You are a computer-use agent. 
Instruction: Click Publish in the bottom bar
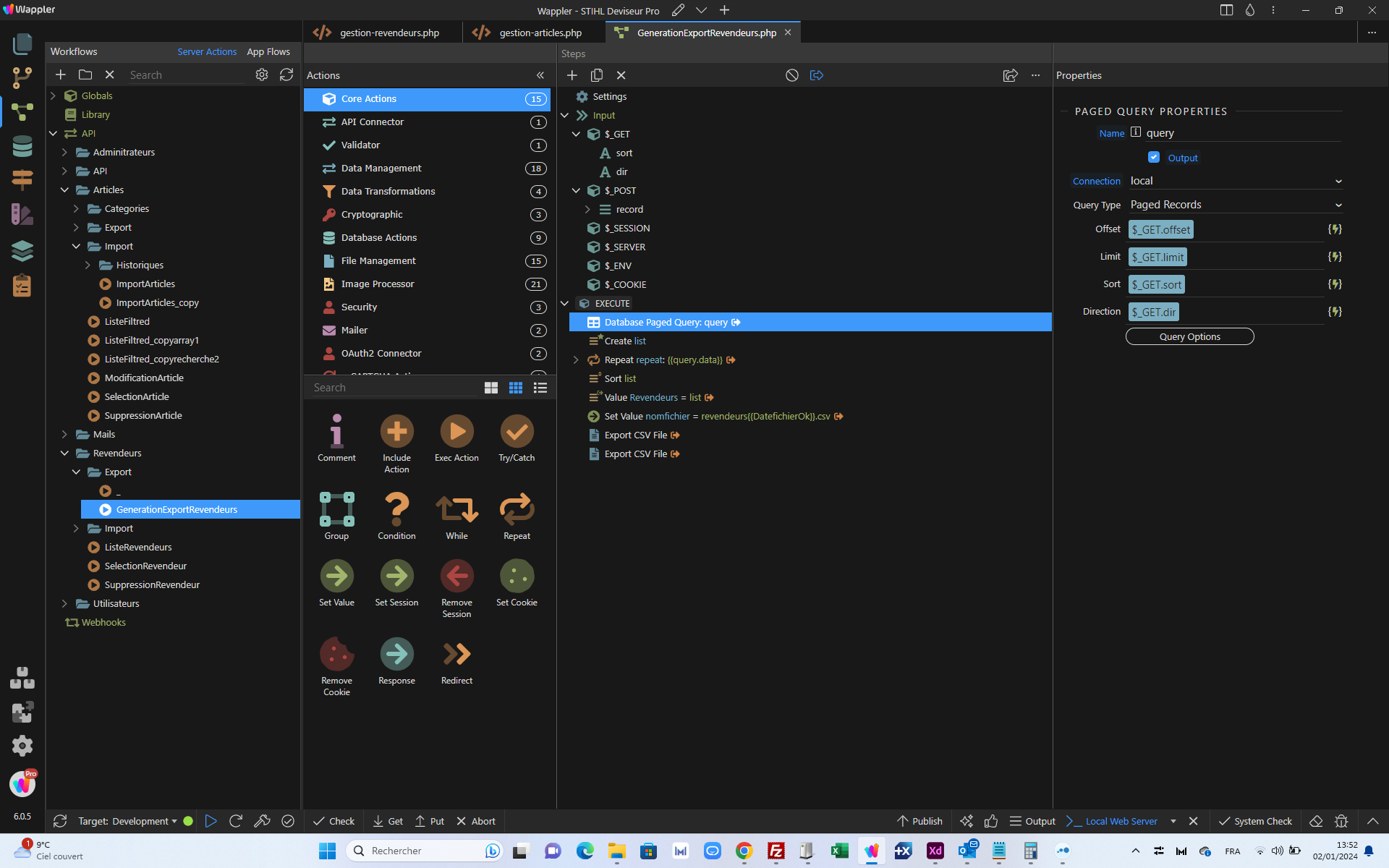(x=919, y=821)
